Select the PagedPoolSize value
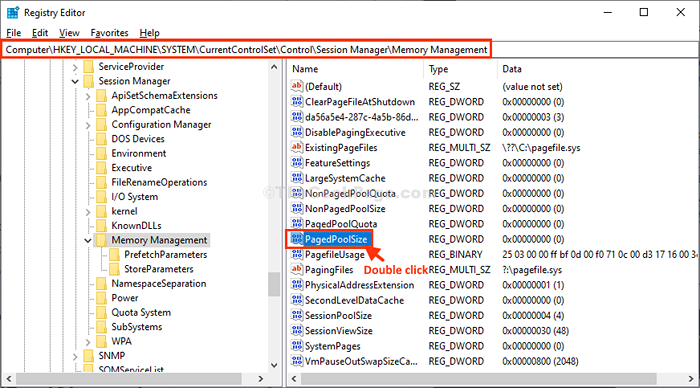700x388 pixels. coord(336,239)
